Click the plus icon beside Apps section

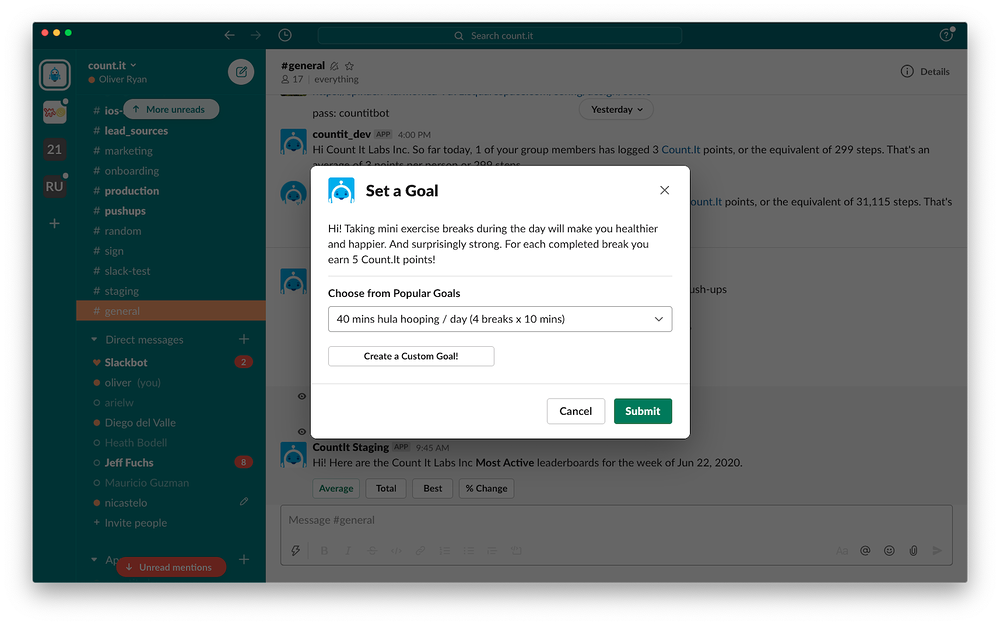(244, 559)
